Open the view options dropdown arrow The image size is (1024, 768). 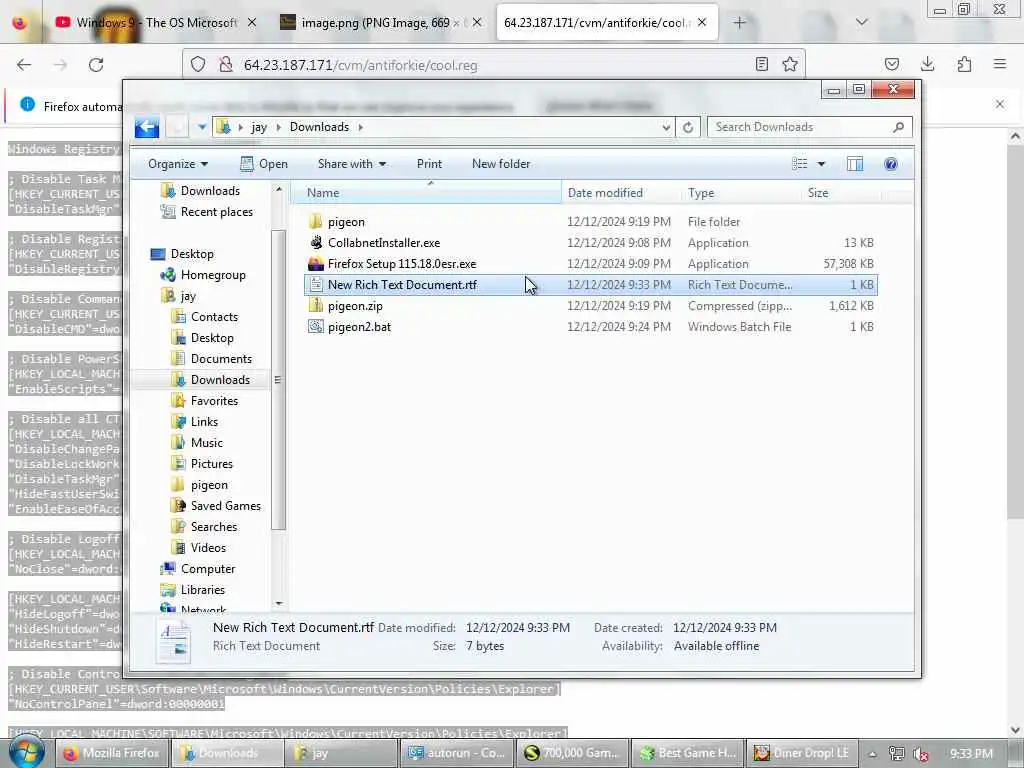tap(822, 164)
